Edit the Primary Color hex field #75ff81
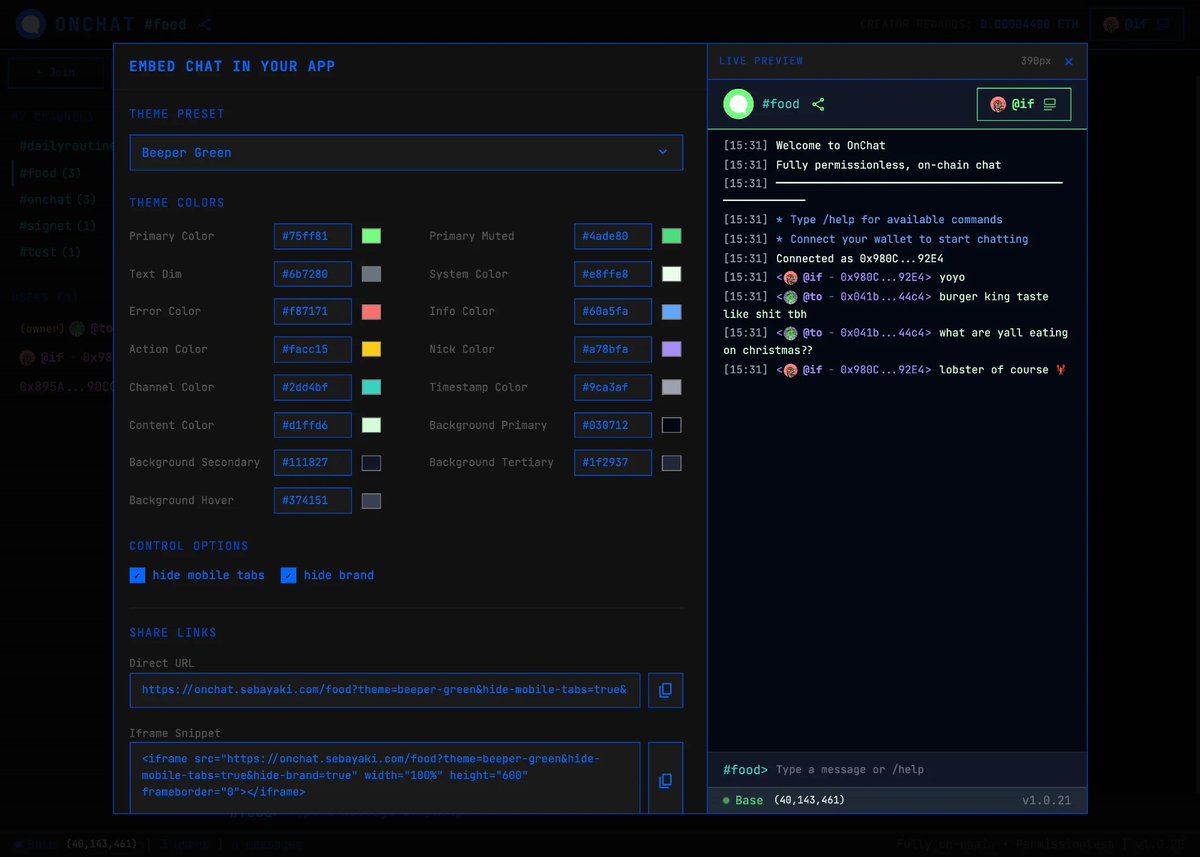This screenshot has height=857, width=1200. click(313, 236)
